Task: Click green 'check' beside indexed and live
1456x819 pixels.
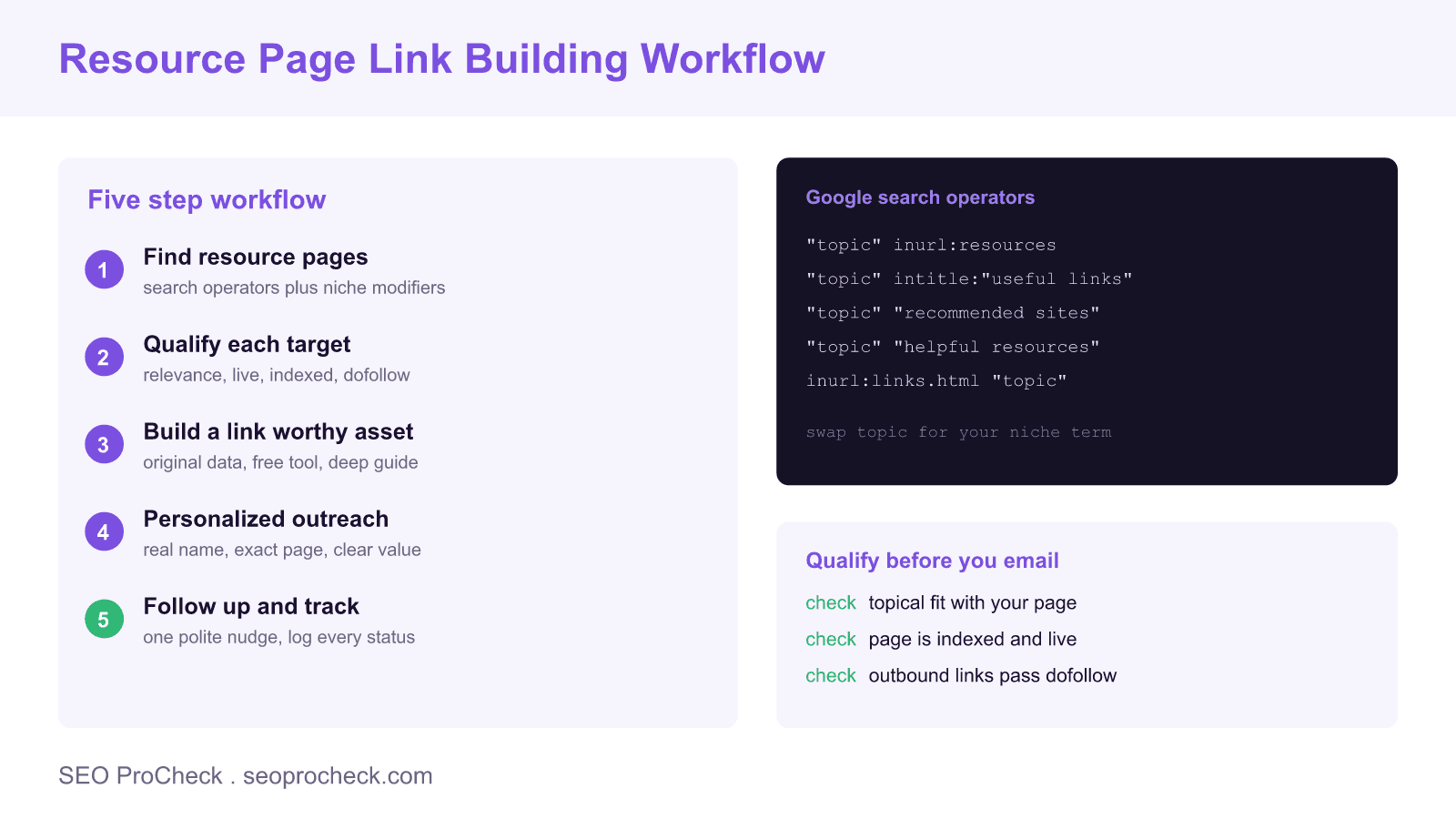Action: click(831, 640)
